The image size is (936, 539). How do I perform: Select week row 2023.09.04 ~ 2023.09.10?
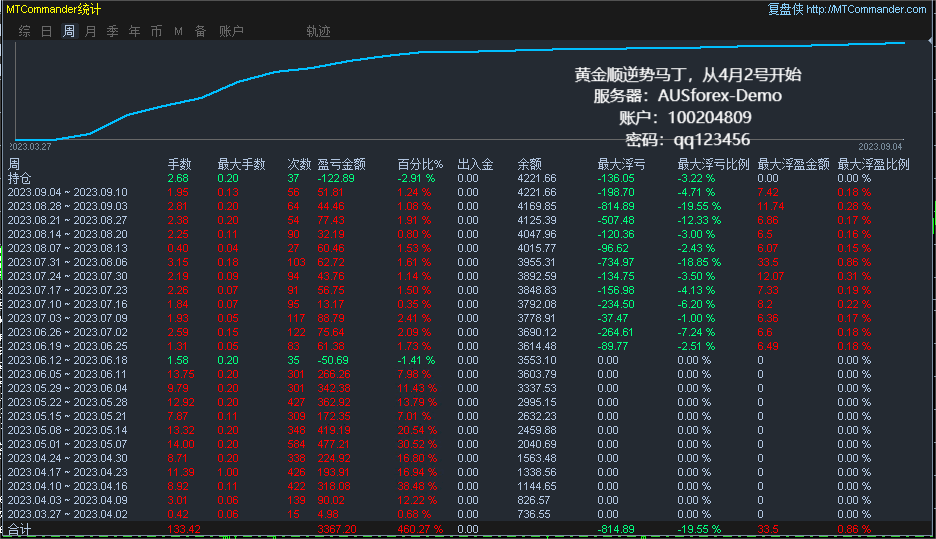(x=67, y=192)
